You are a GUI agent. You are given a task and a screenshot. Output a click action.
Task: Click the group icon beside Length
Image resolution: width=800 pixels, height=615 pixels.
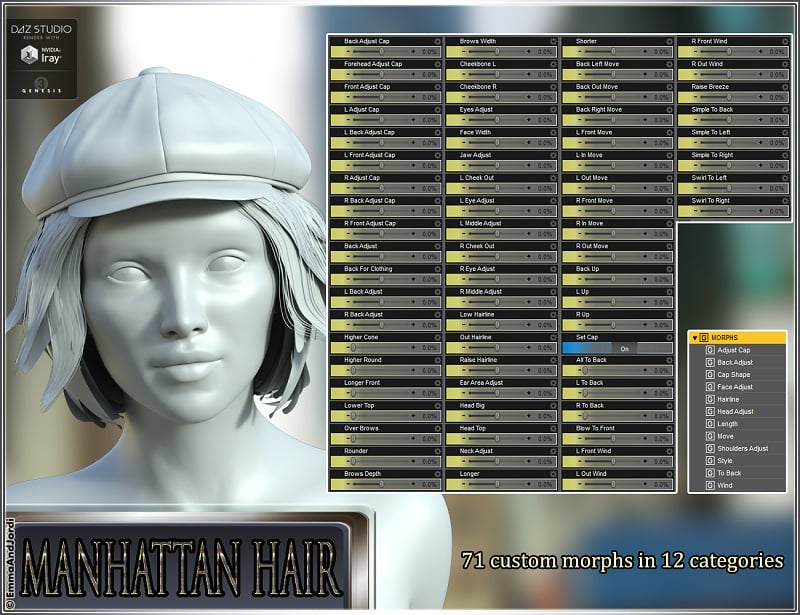pyautogui.click(x=710, y=424)
